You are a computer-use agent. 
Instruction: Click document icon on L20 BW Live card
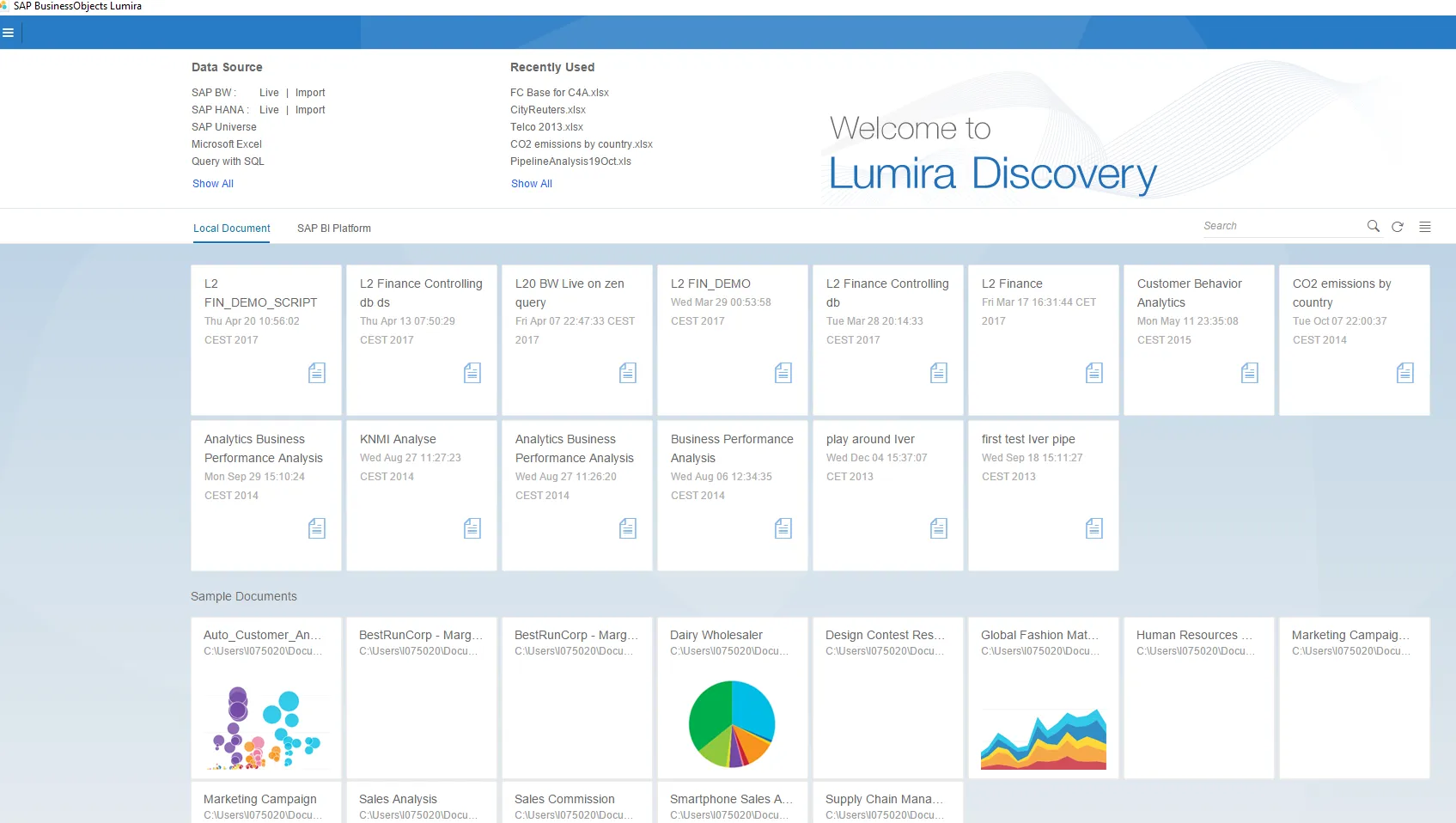(628, 373)
